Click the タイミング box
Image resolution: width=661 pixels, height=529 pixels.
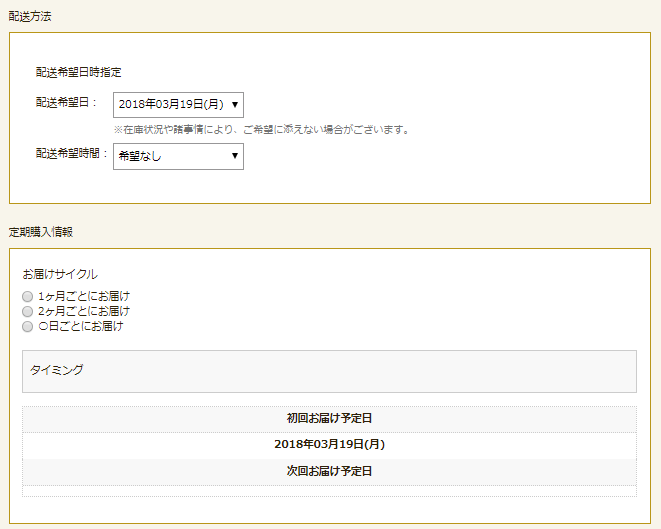[x=329, y=371]
